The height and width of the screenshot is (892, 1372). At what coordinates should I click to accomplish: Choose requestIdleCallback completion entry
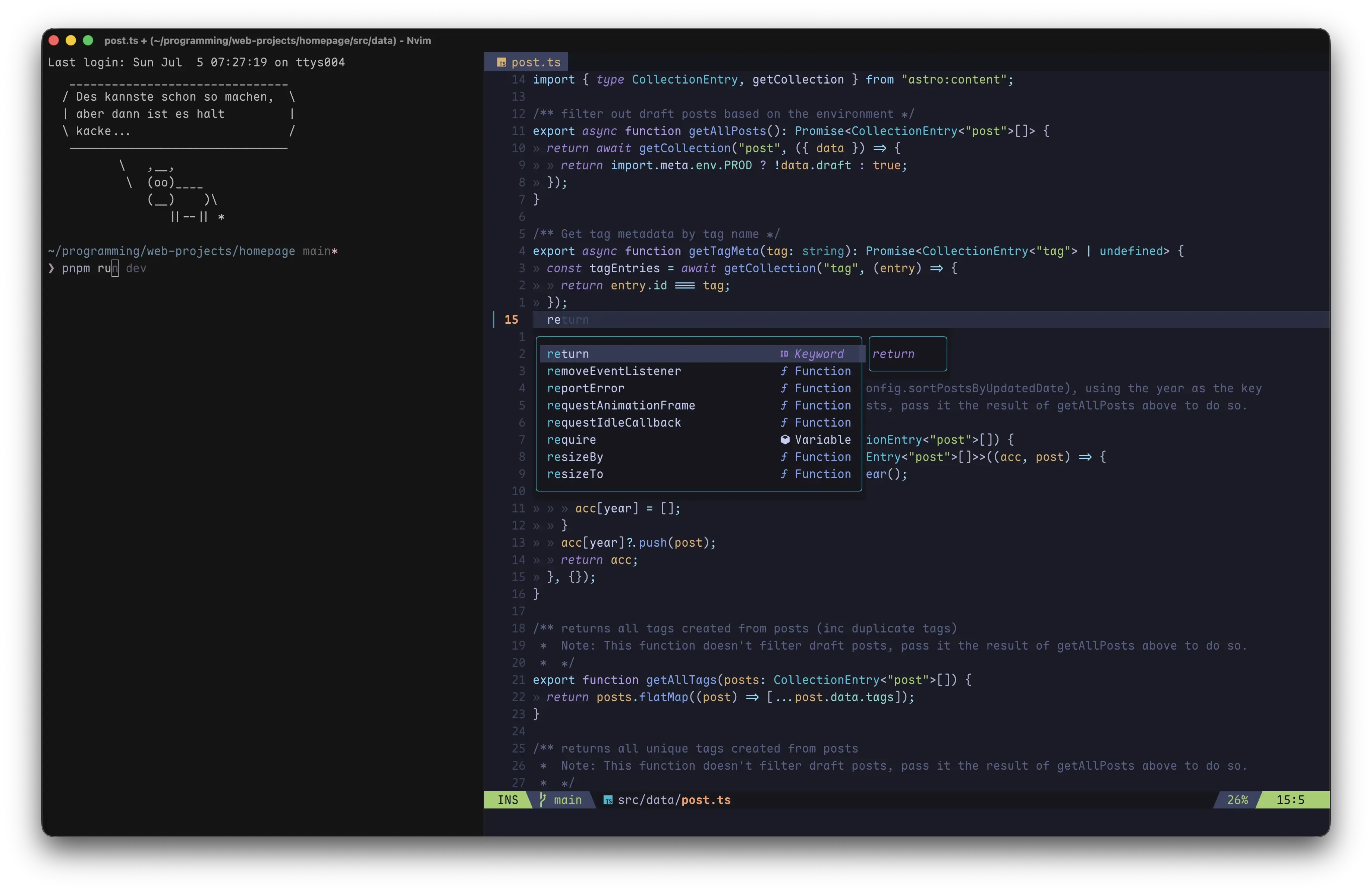(x=699, y=423)
